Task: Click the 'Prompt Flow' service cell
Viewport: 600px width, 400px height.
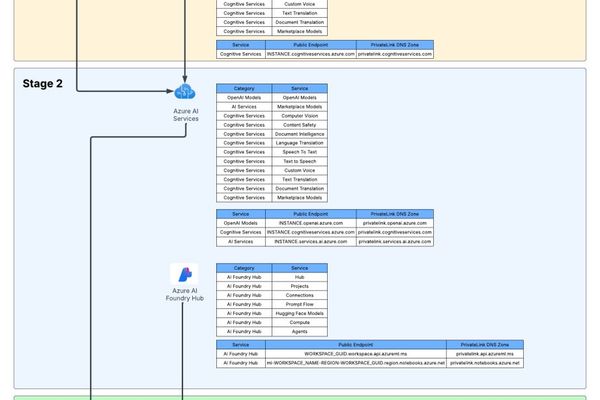Action: [x=300, y=304]
